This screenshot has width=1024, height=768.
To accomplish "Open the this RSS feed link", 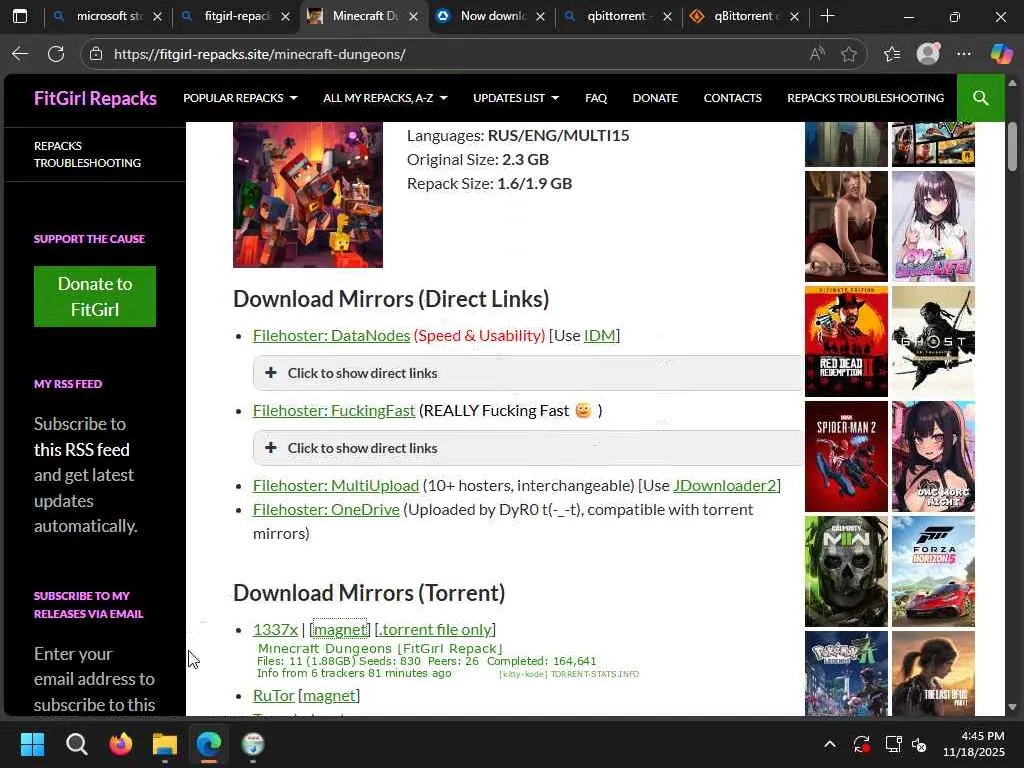I will 82,450.
